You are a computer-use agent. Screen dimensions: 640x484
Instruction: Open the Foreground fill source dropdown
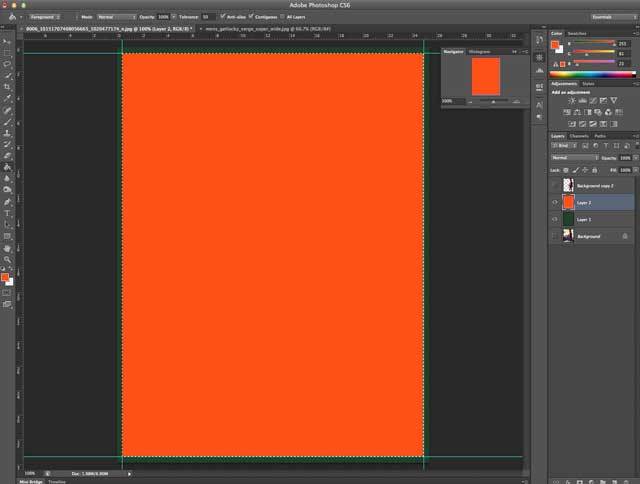tap(46, 17)
